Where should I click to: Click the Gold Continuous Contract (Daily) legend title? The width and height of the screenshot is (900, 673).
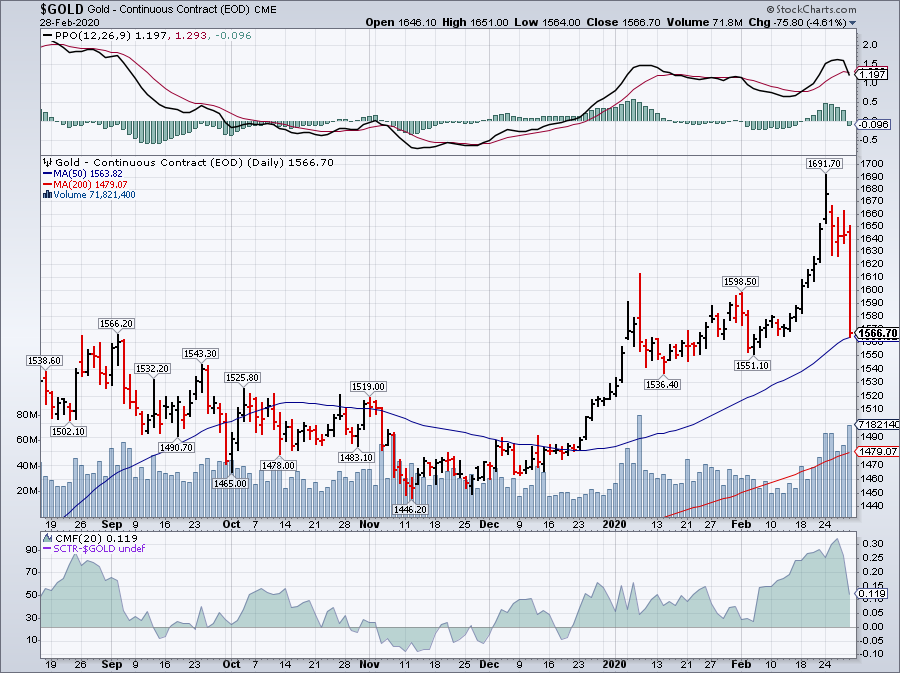coord(195,163)
